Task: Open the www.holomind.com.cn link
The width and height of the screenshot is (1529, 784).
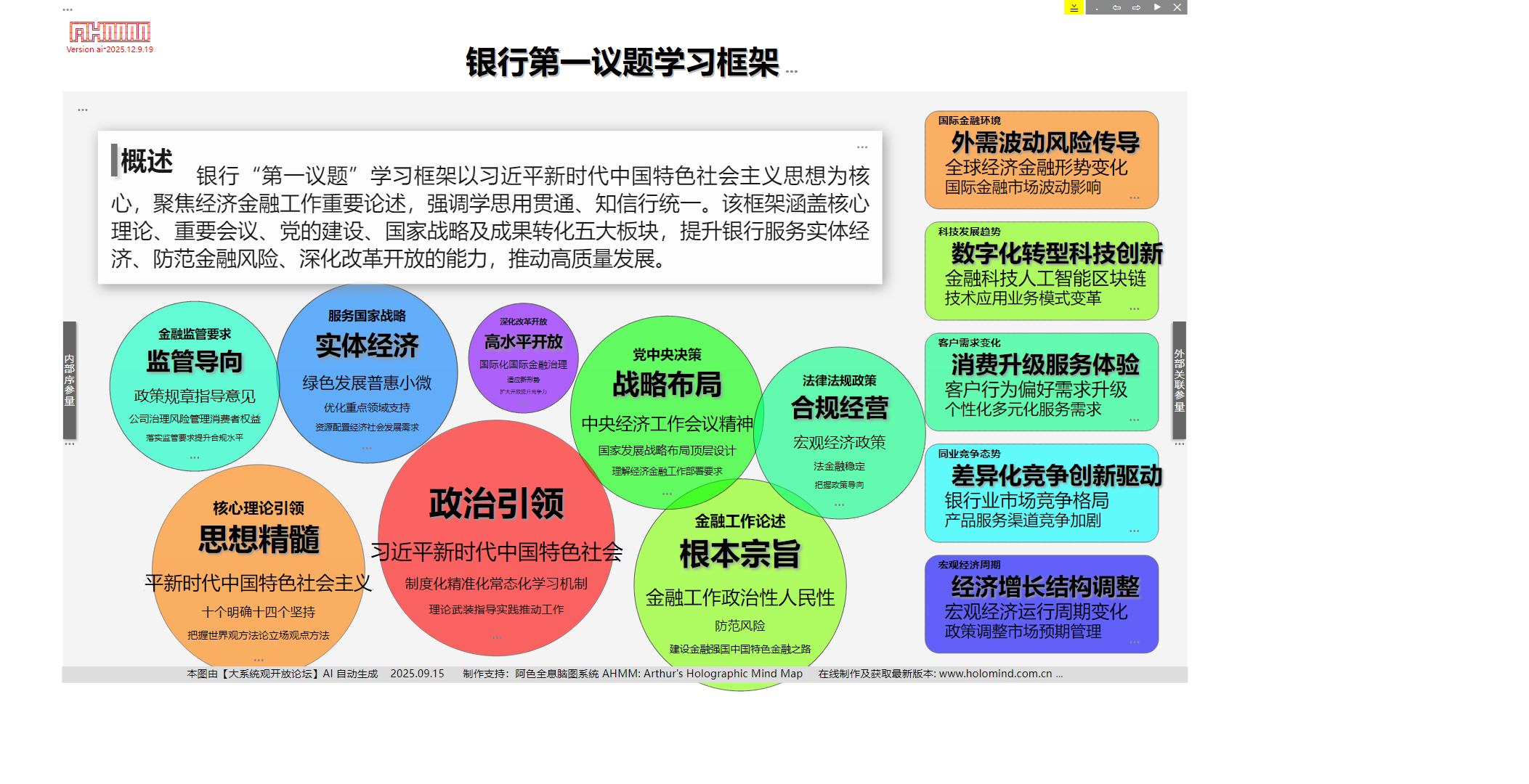Action: click(x=995, y=674)
